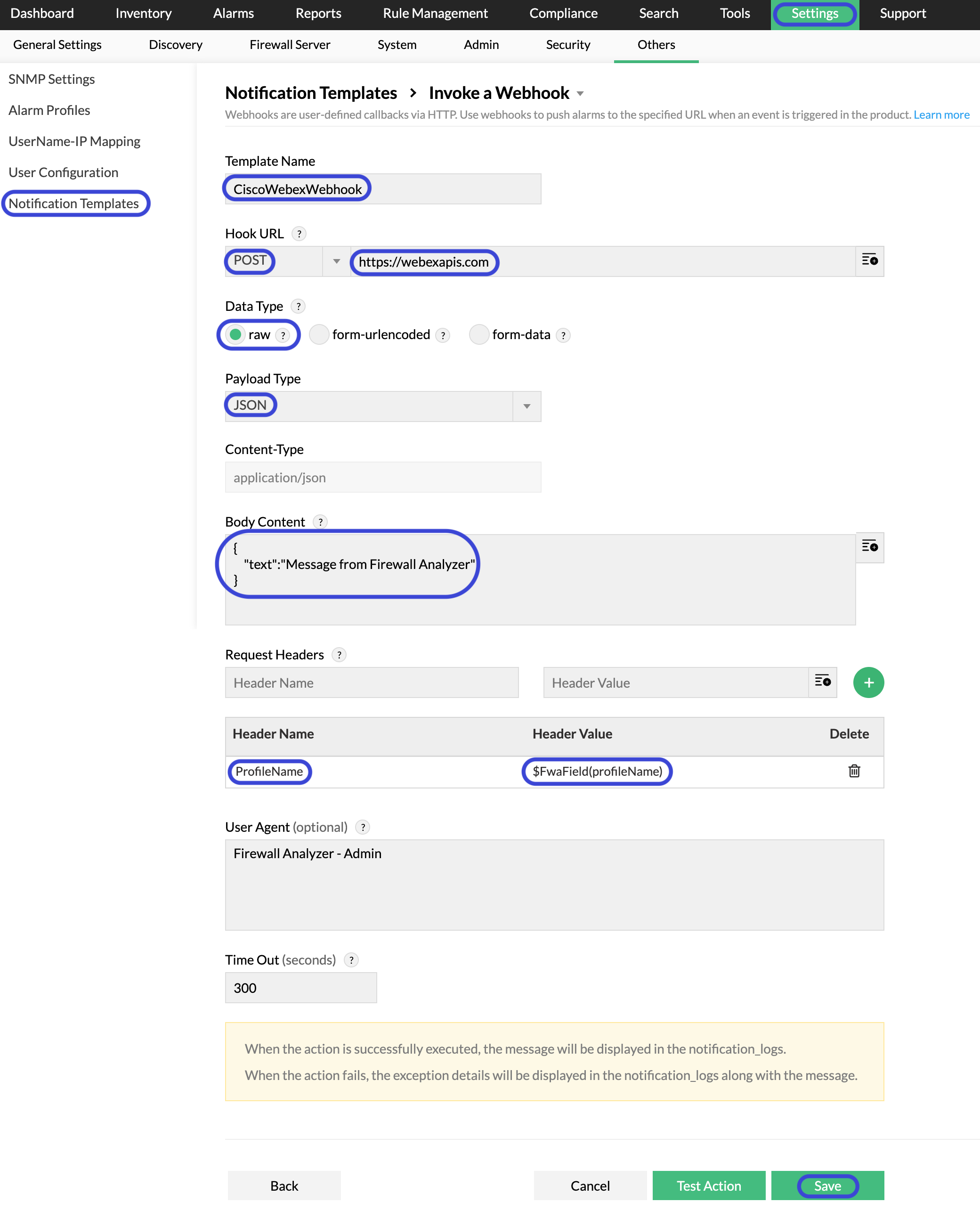
Task: Add a request header using the green plus icon
Action: 868,682
